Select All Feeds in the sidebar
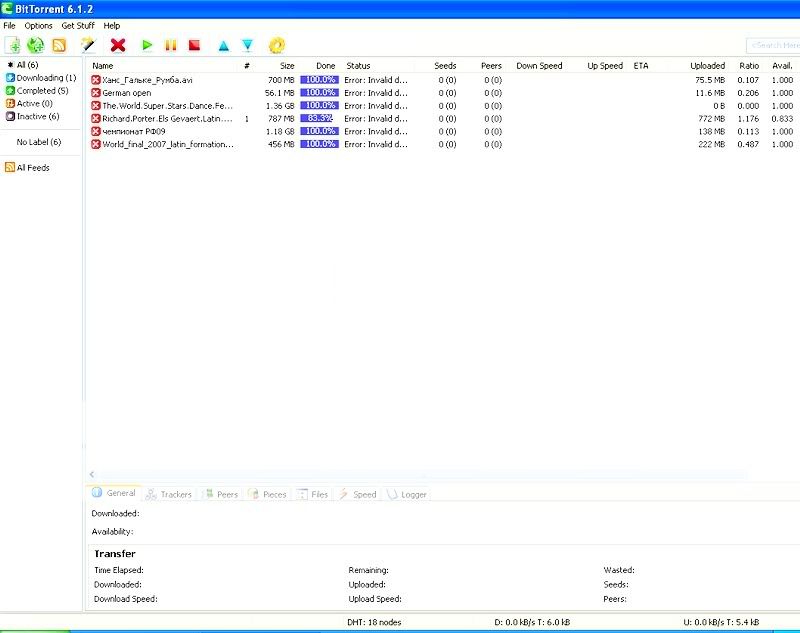Screen dimensions: 800x633 point(33,168)
